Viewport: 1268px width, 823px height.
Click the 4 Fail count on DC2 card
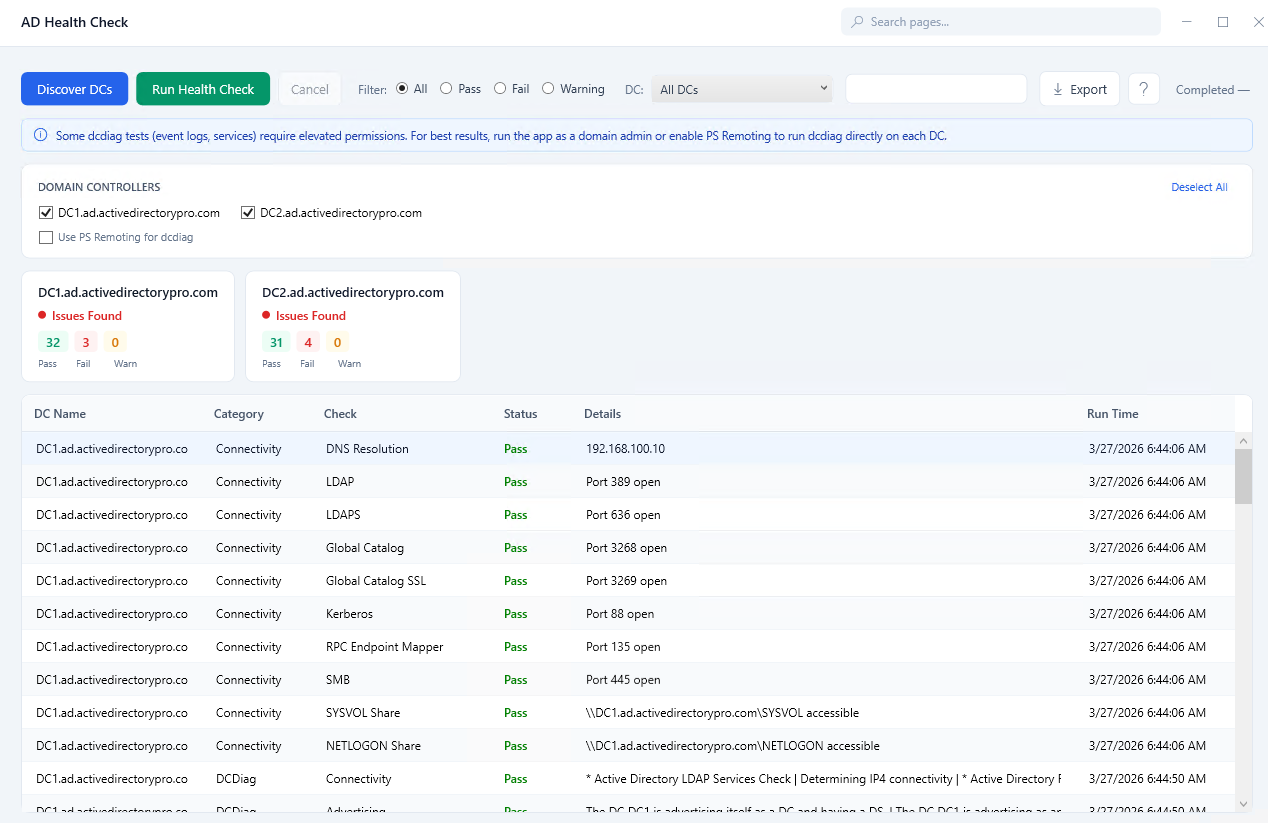pyautogui.click(x=308, y=342)
